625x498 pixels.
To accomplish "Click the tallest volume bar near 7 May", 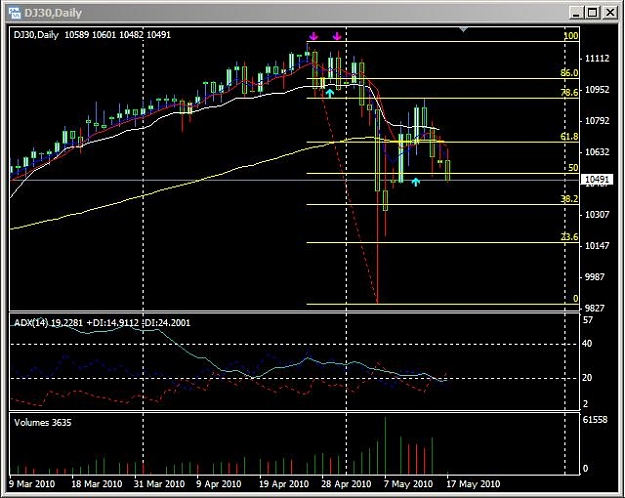I will pyautogui.click(x=385, y=445).
